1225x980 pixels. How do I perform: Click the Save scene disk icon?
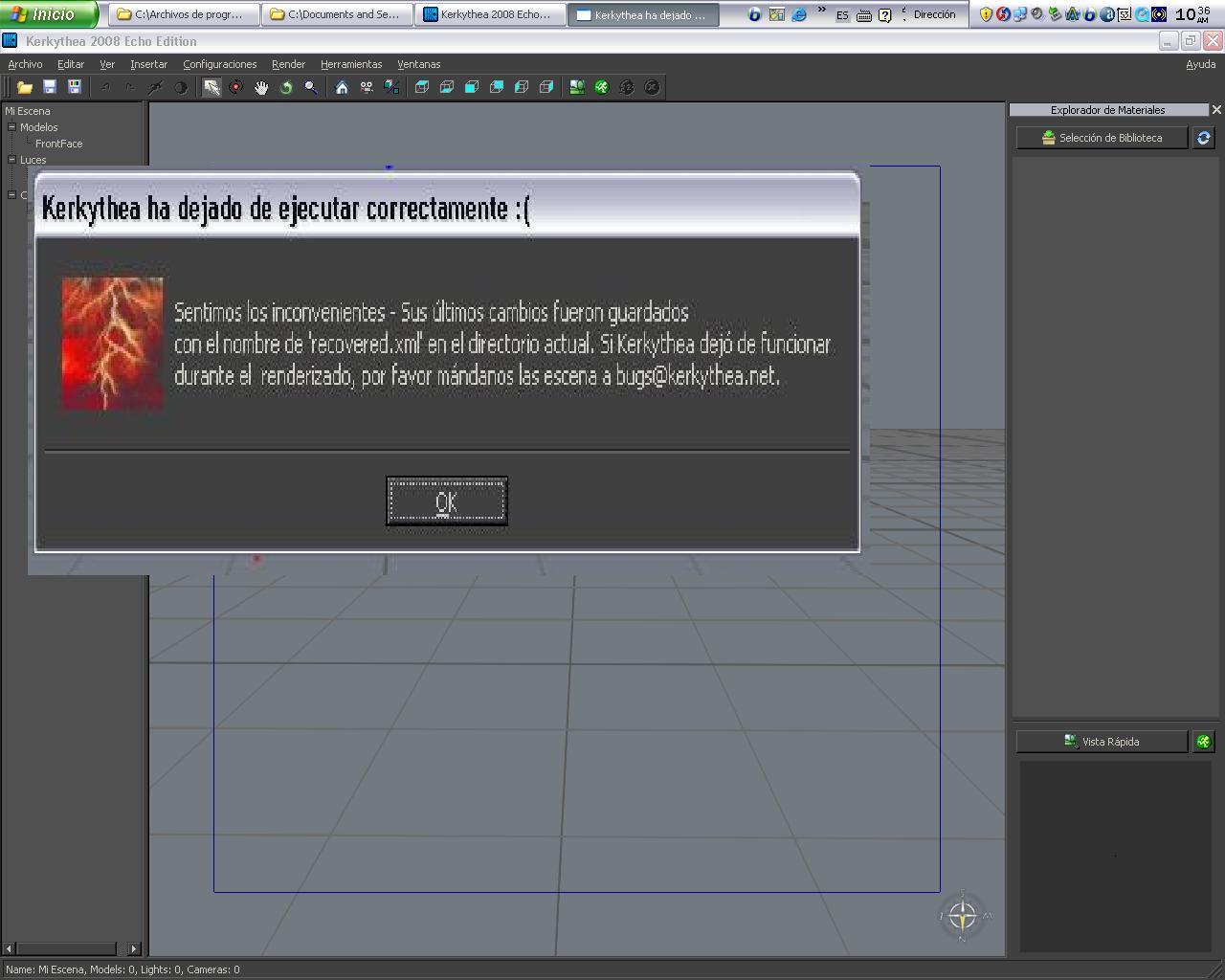coord(50,87)
